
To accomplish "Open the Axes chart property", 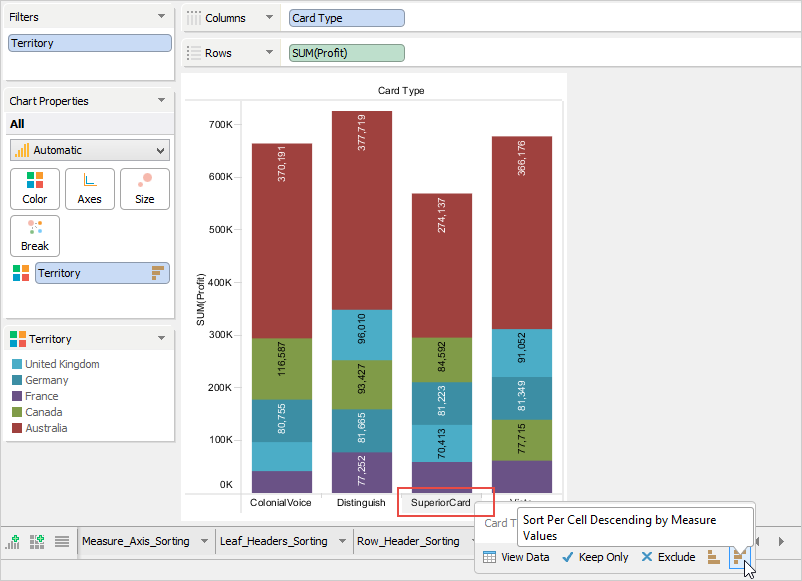I will (x=90, y=188).
